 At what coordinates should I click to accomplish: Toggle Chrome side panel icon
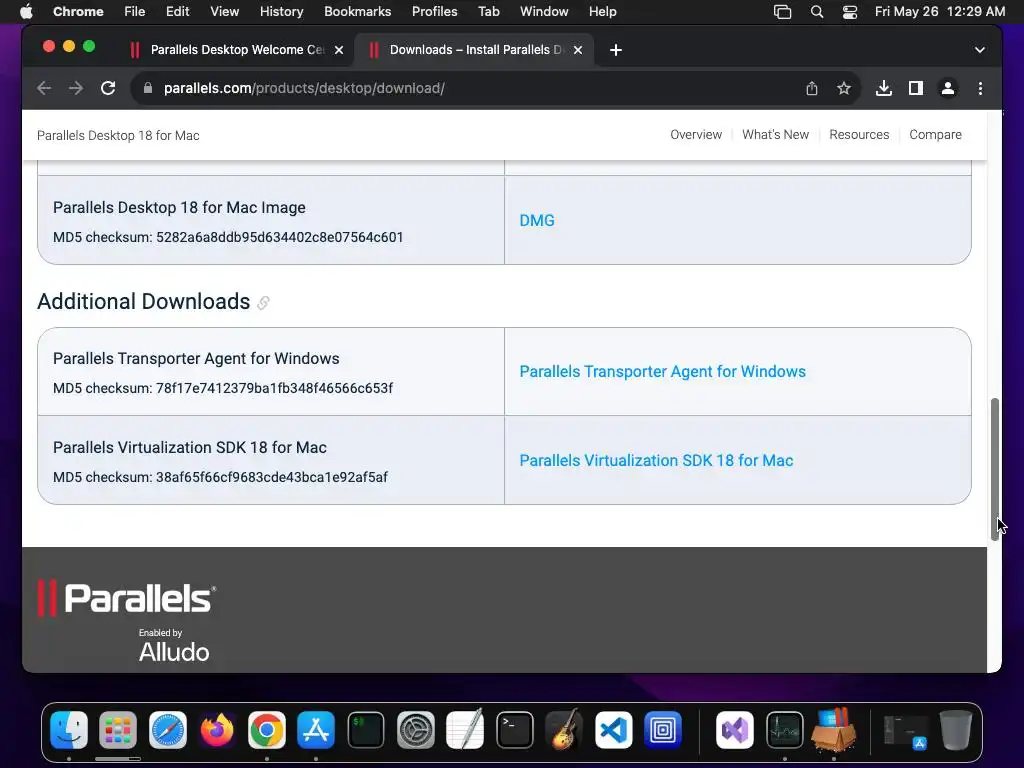916,88
